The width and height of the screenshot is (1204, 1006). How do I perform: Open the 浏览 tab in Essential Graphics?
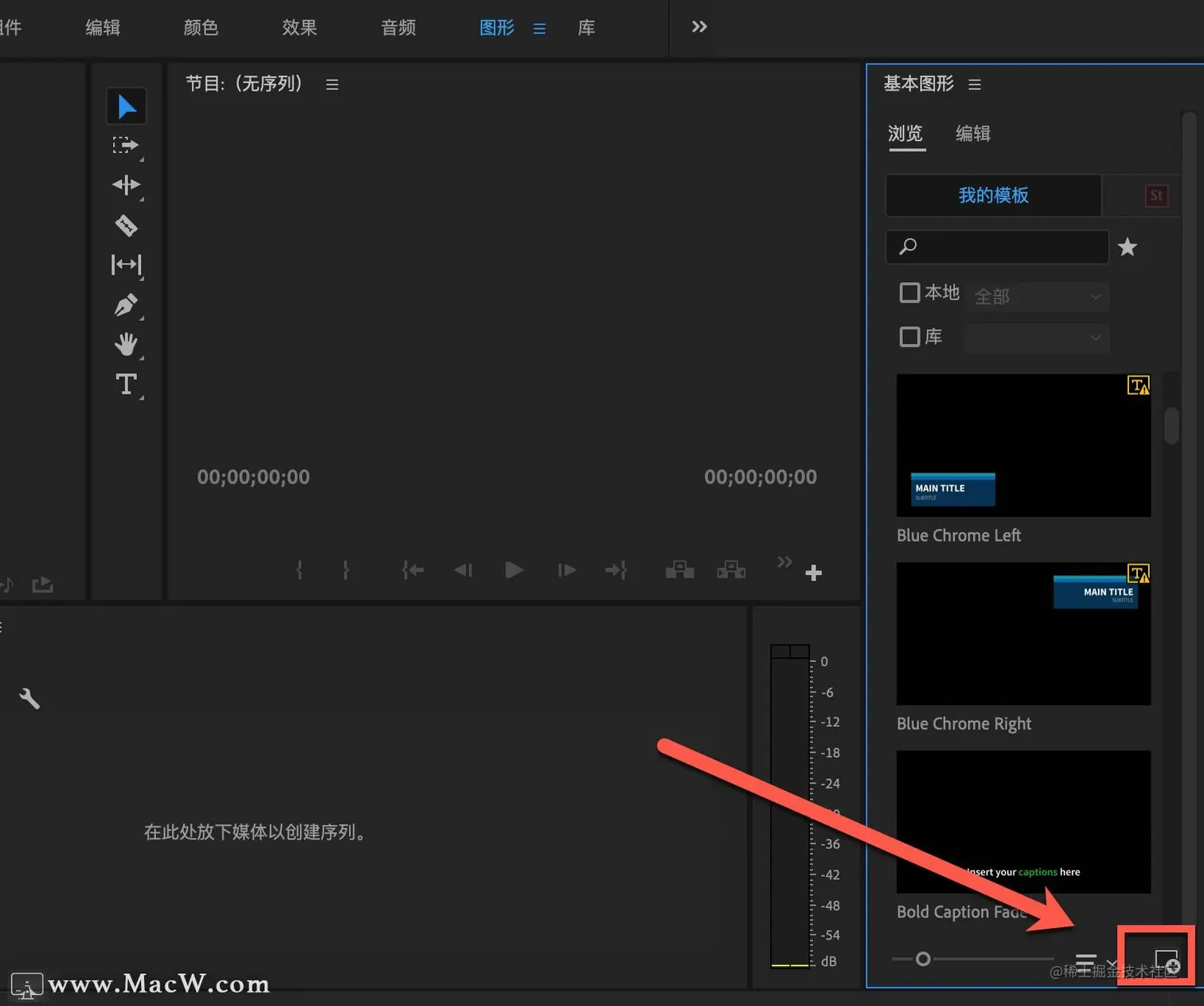click(x=905, y=134)
